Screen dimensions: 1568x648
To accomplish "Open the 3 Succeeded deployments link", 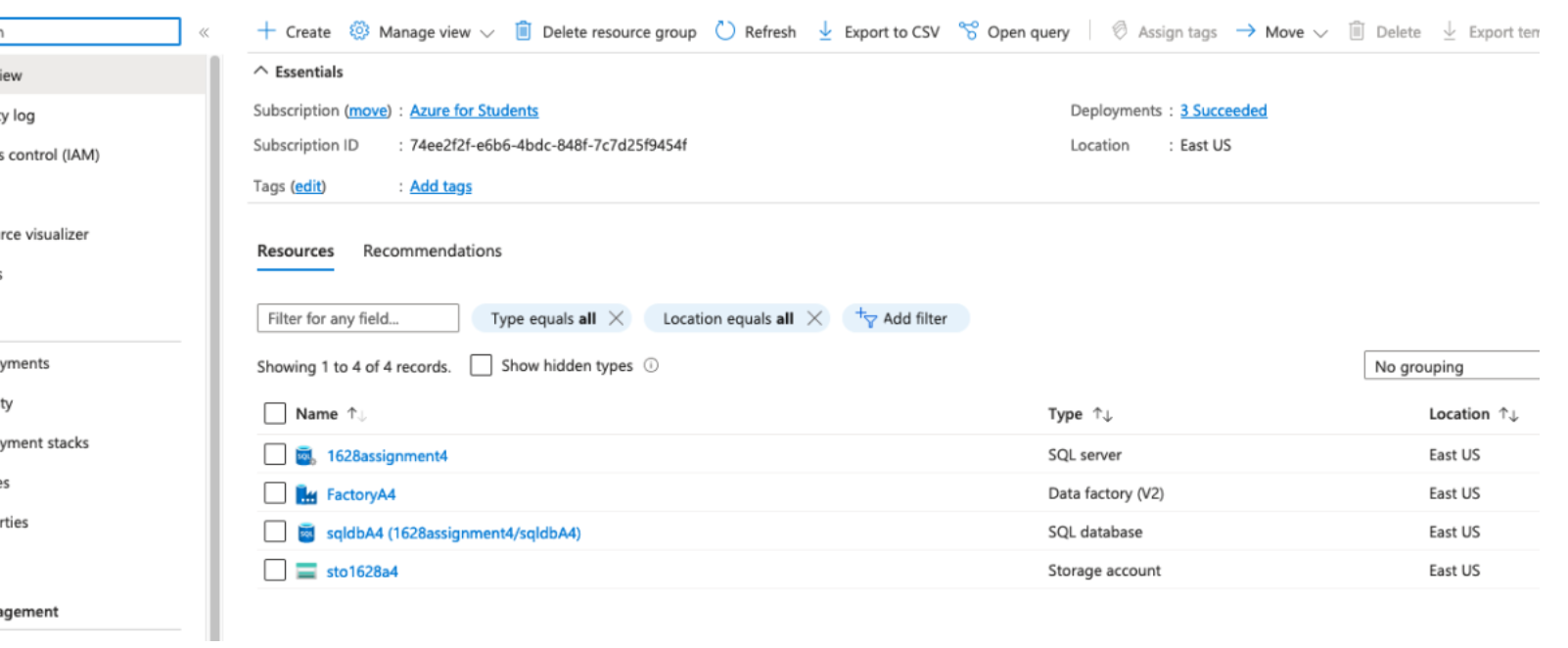I will click(1222, 111).
